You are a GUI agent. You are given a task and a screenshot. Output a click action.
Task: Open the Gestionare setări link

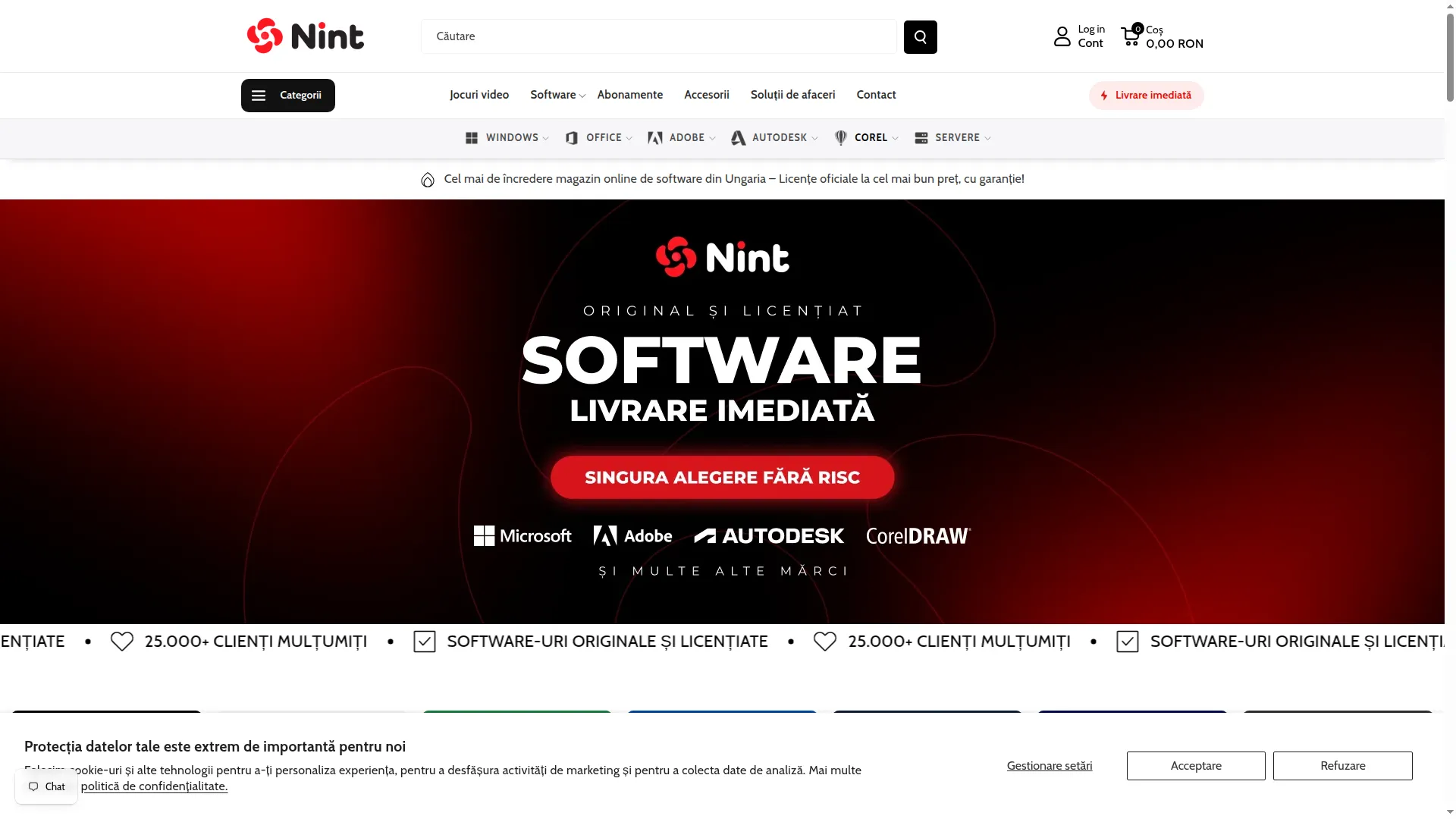pos(1050,766)
